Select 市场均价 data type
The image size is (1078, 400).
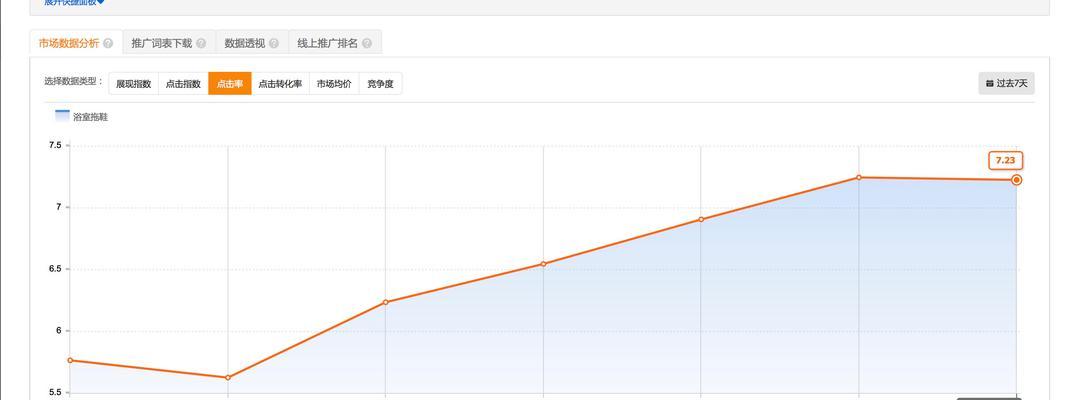pos(334,84)
